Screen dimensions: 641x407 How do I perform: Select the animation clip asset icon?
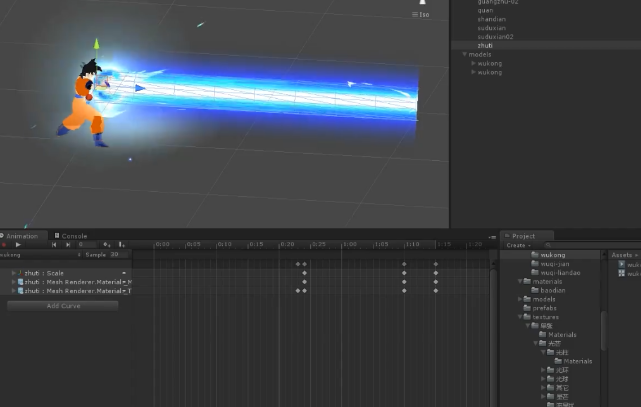(x=622, y=264)
